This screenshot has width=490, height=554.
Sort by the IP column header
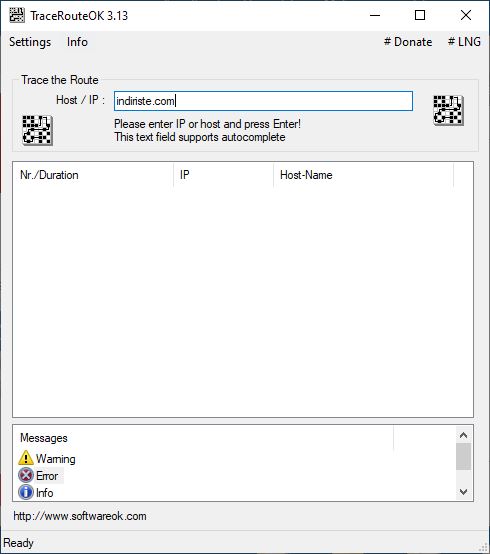(224, 175)
